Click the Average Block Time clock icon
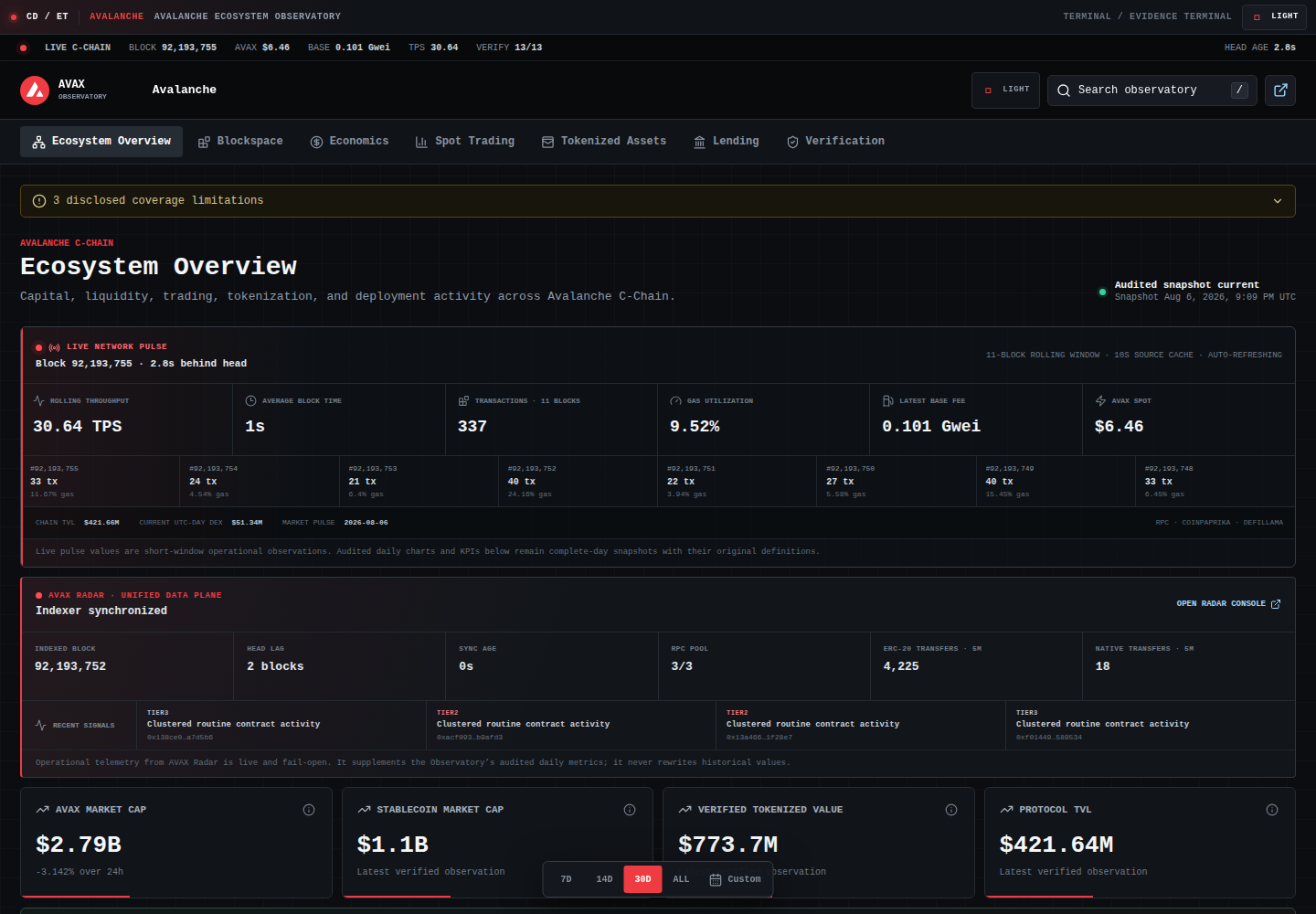1316x914 pixels. click(250, 400)
